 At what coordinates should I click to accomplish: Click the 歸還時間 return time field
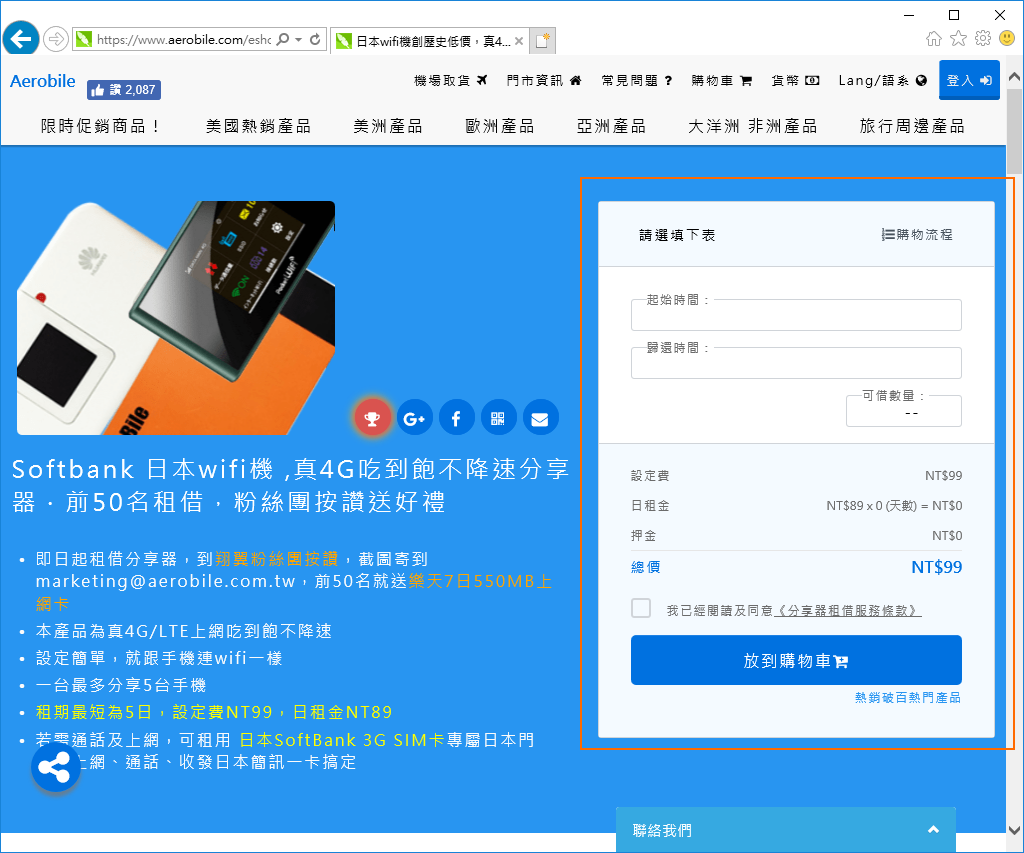pos(796,363)
